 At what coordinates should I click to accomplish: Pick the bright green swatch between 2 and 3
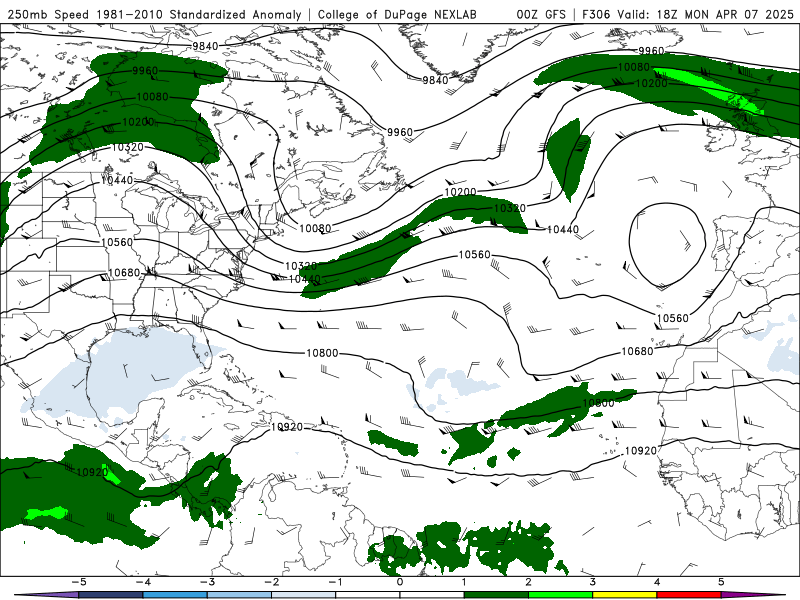pyautogui.click(x=561, y=595)
